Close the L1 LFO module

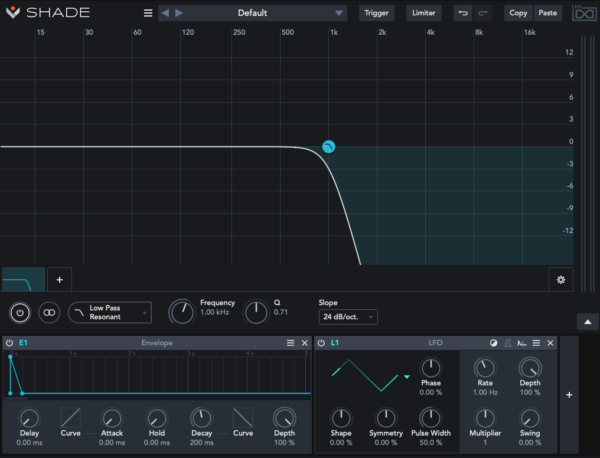tap(550, 343)
